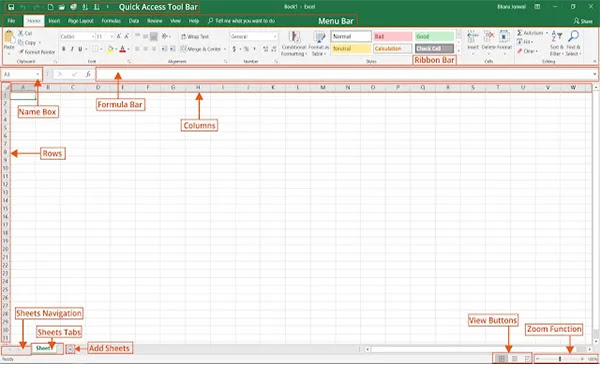600x375 pixels.
Task: Click the Percent style icon
Action: coord(246,49)
